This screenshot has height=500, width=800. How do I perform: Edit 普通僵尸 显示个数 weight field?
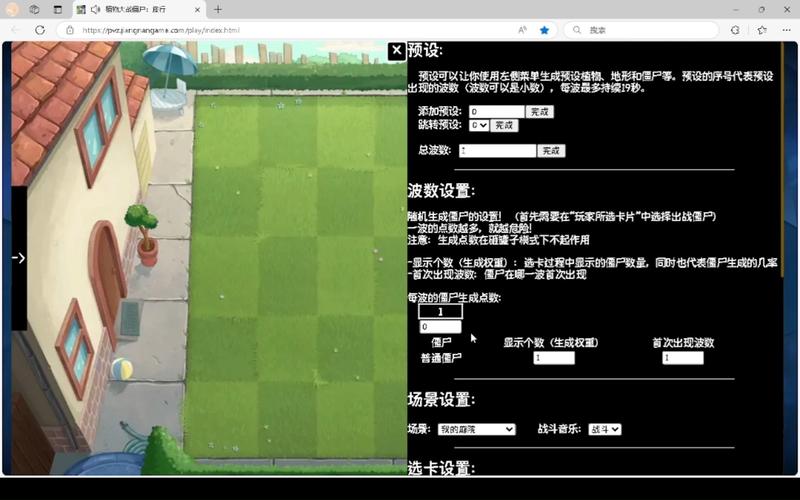[x=554, y=358]
